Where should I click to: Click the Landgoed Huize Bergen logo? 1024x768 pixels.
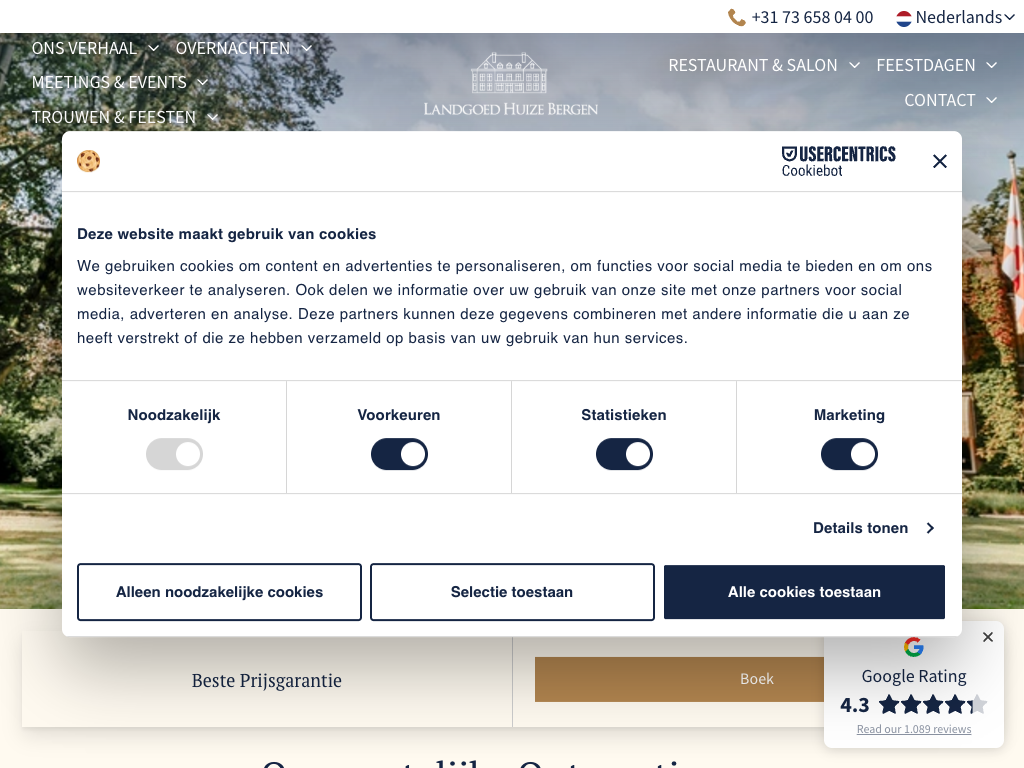click(x=511, y=85)
